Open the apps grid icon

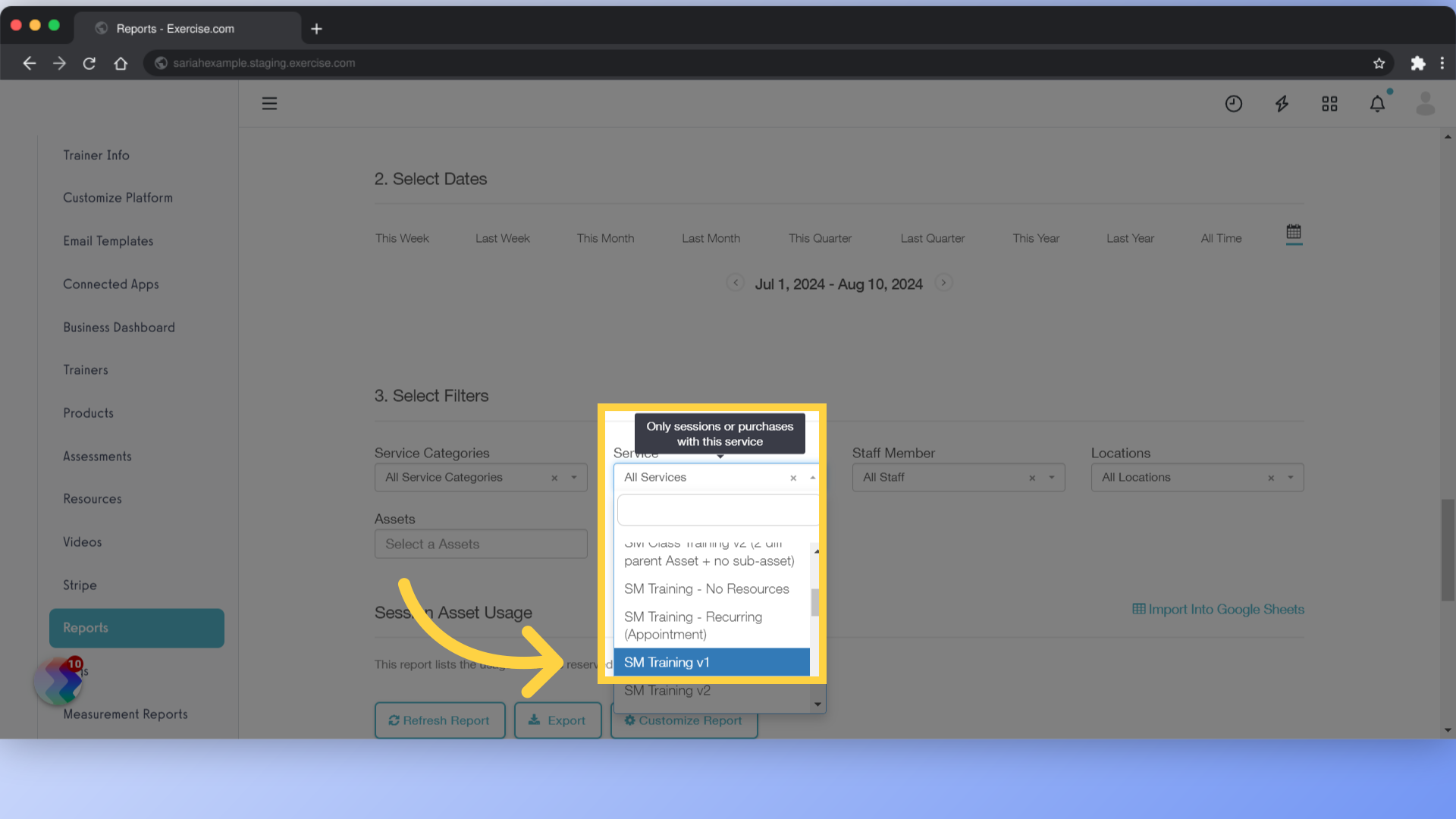click(1329, 104)
